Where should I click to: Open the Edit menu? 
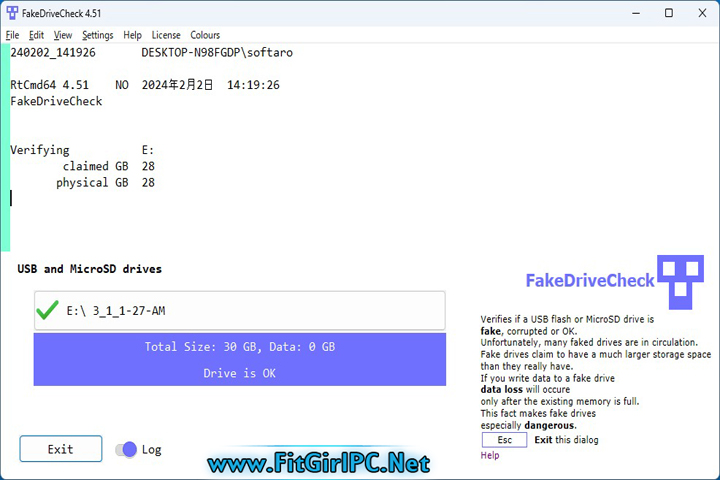click(x=36, y=35)
